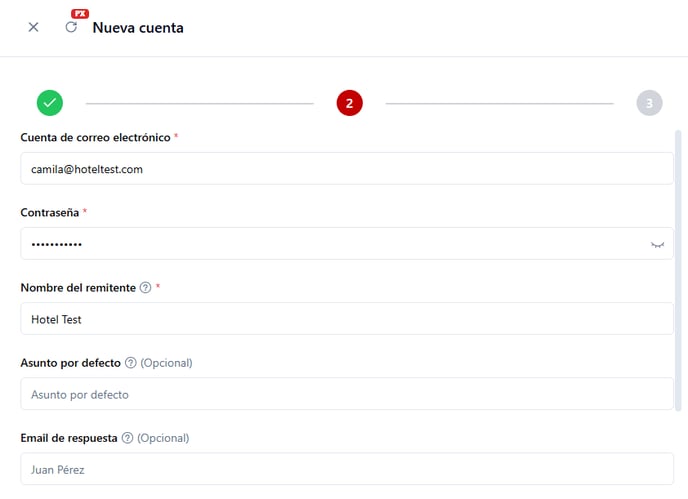Click the Cuenta de correo electrónico label
The image size is (688, 499).
pyautogui.click(x=95, y=137)
